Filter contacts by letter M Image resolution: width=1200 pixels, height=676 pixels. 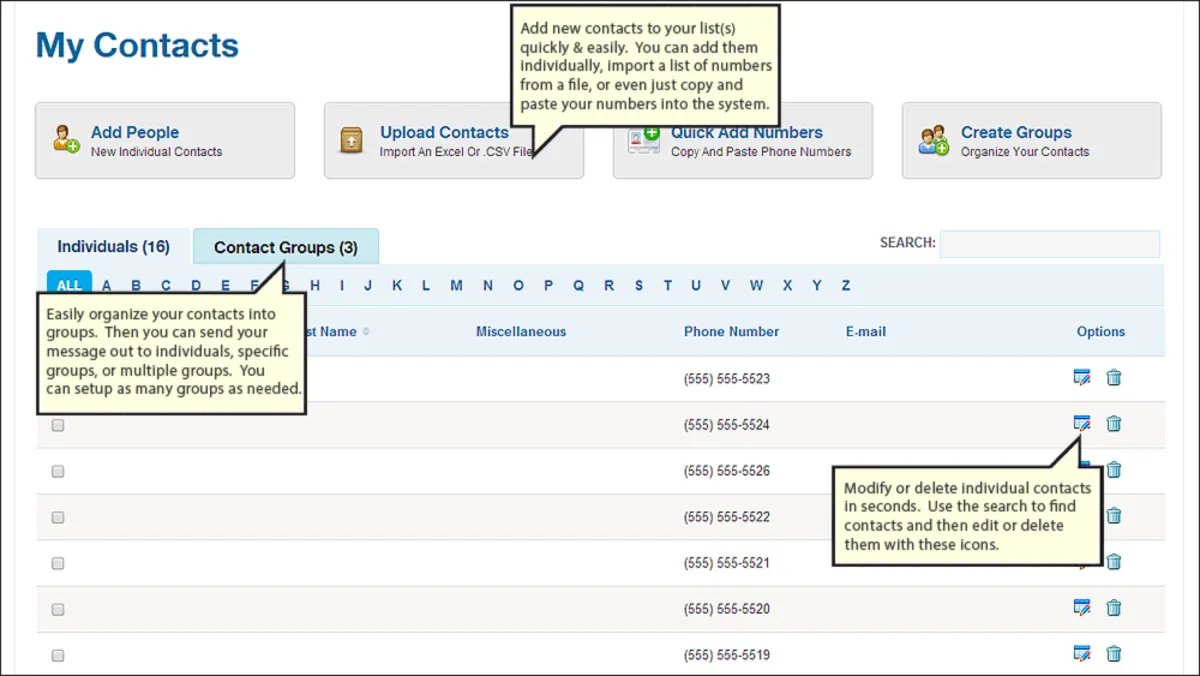[456, 285]
